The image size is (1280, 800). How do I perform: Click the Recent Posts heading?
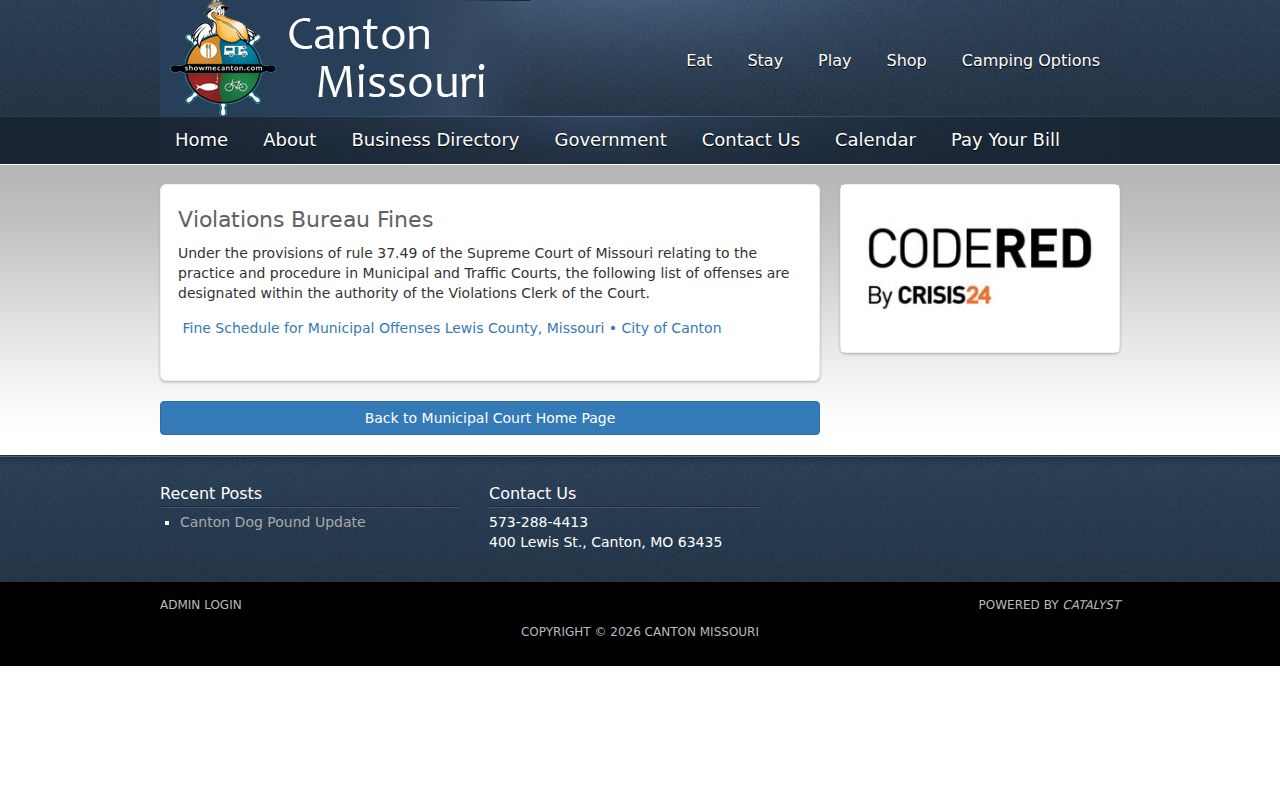point(211,493)
